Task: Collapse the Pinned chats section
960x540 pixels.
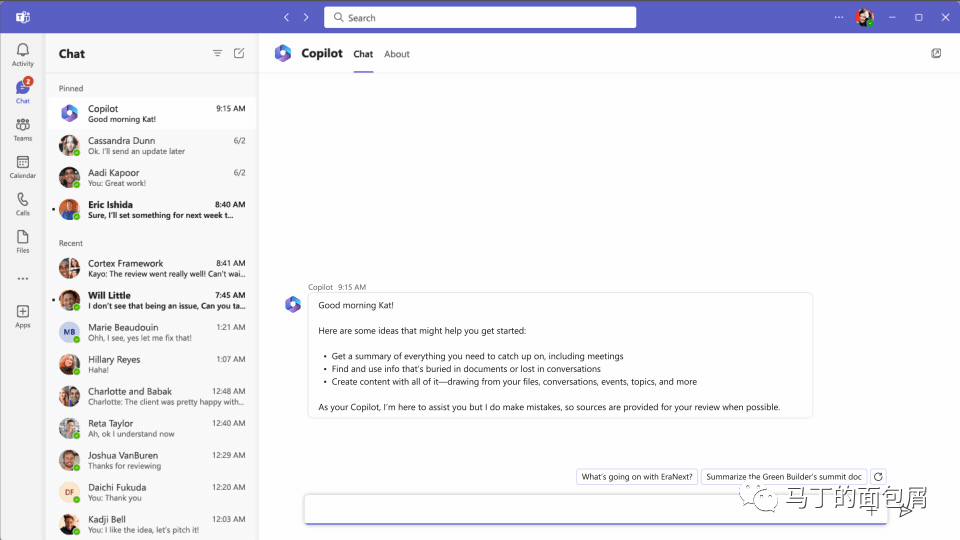Action: (x=71, y=88)
